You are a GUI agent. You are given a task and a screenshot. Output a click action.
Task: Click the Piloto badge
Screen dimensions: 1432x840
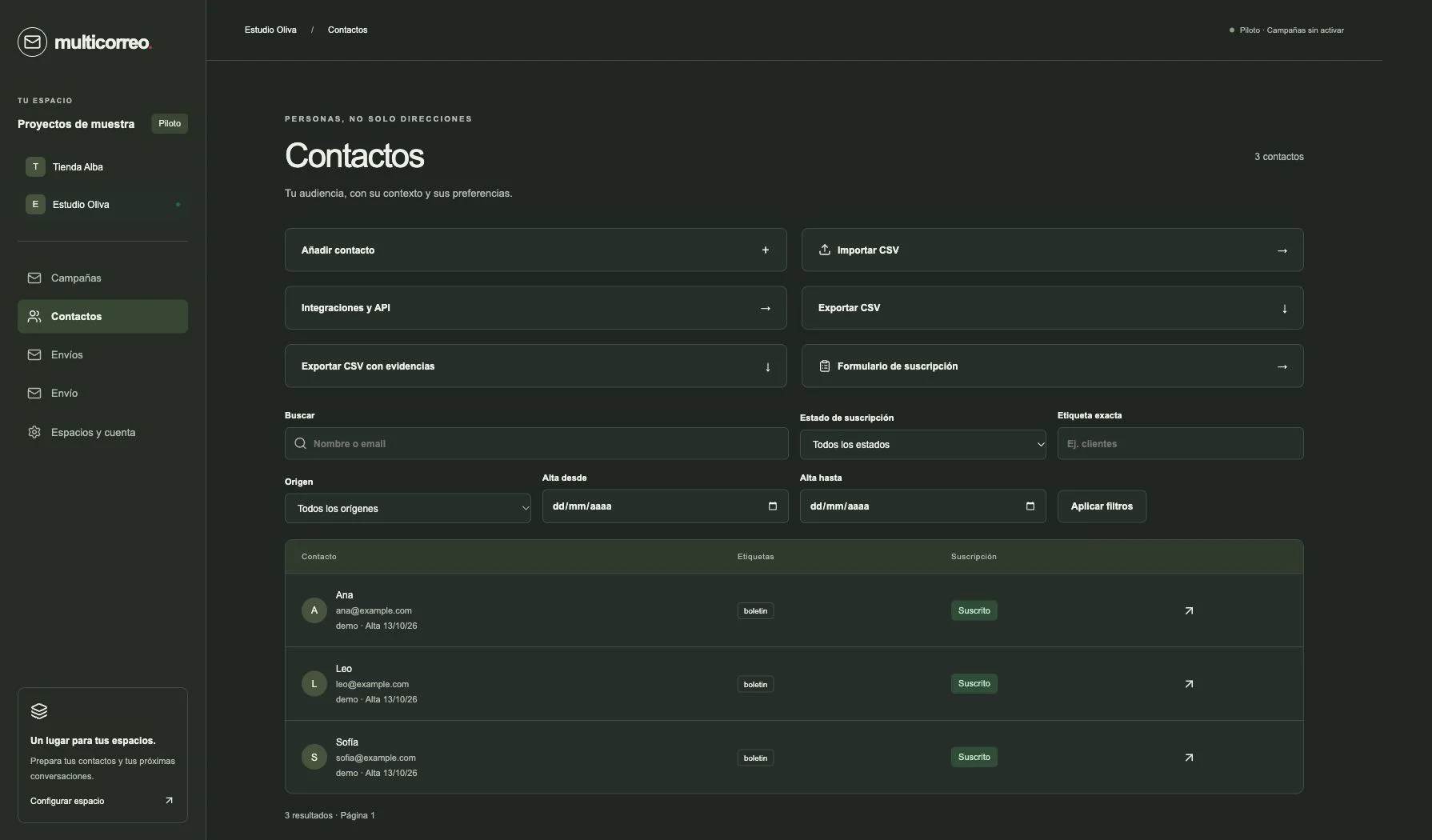pos(170,123)
